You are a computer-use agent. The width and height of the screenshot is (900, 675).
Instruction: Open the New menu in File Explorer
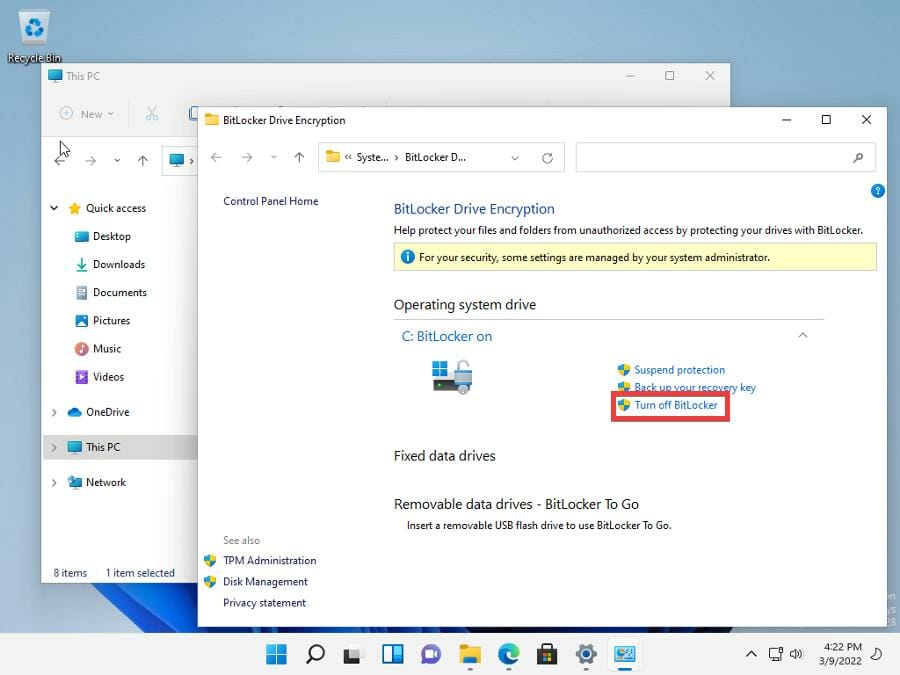pos(86,113)
